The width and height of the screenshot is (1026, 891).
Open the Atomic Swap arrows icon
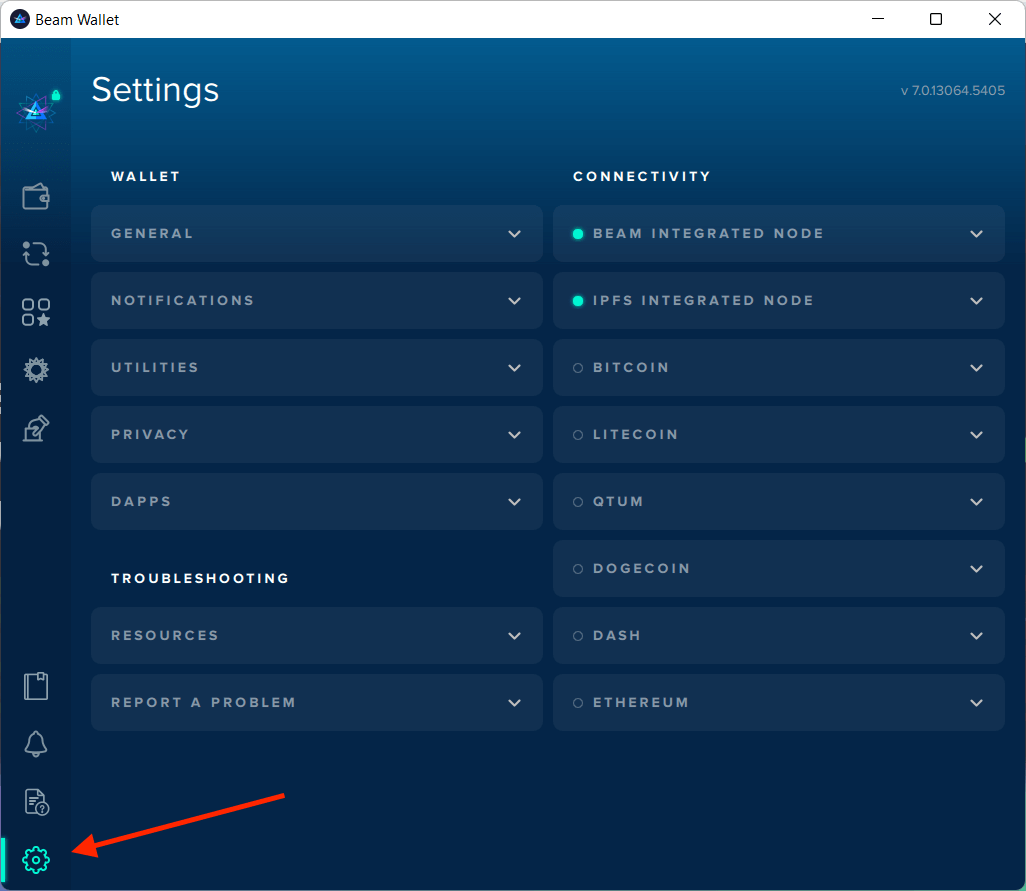click(36, 254)
